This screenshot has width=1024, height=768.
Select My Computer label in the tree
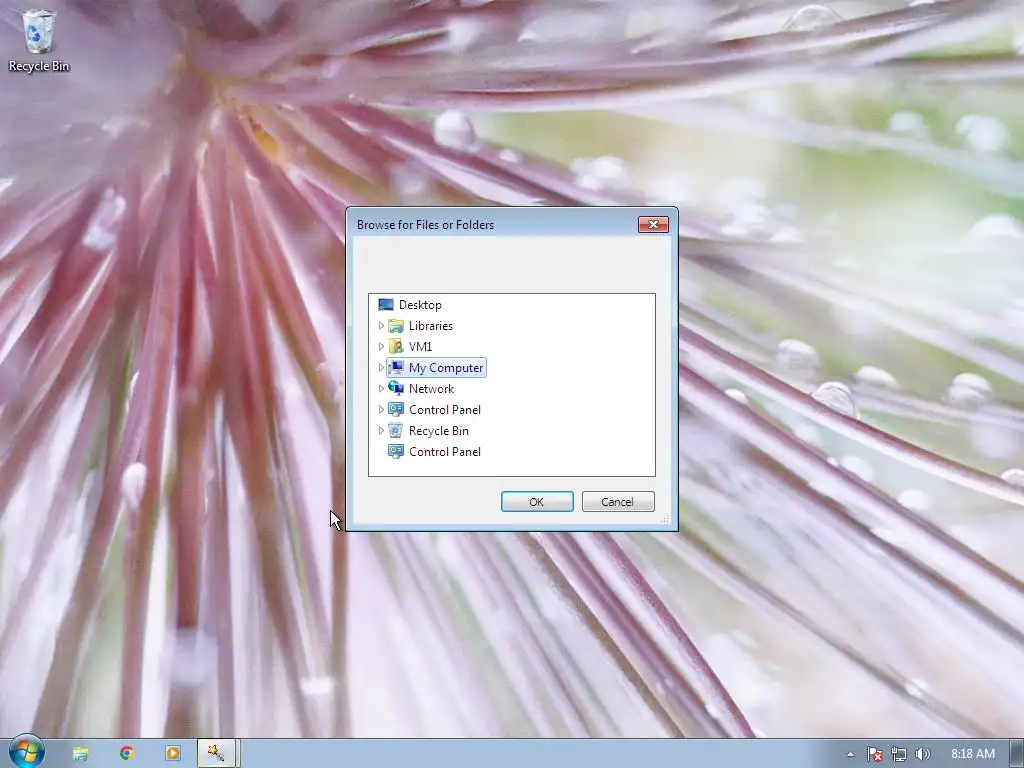[x=446, y=368]
